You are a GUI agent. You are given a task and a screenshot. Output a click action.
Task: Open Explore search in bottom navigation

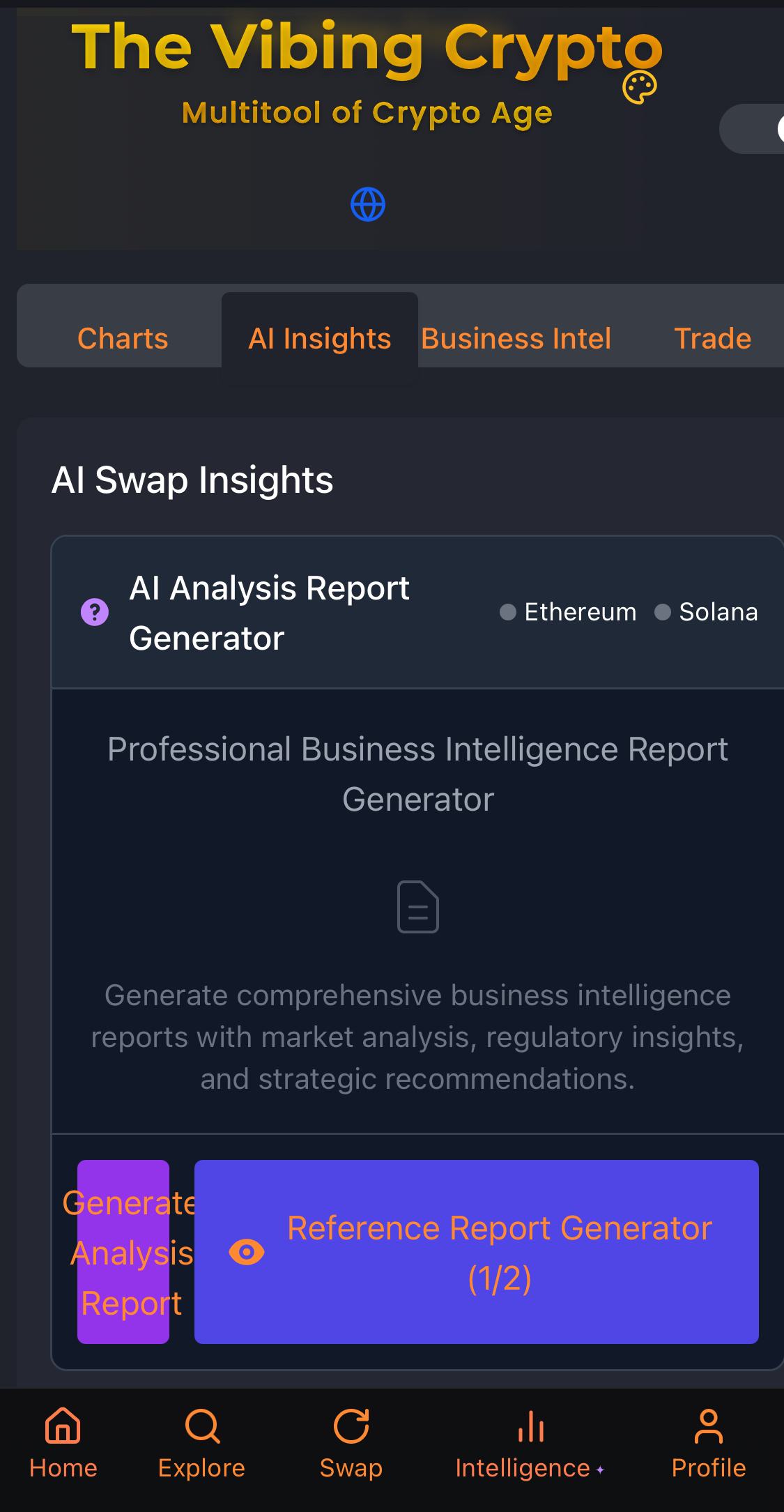point(202,1443)
